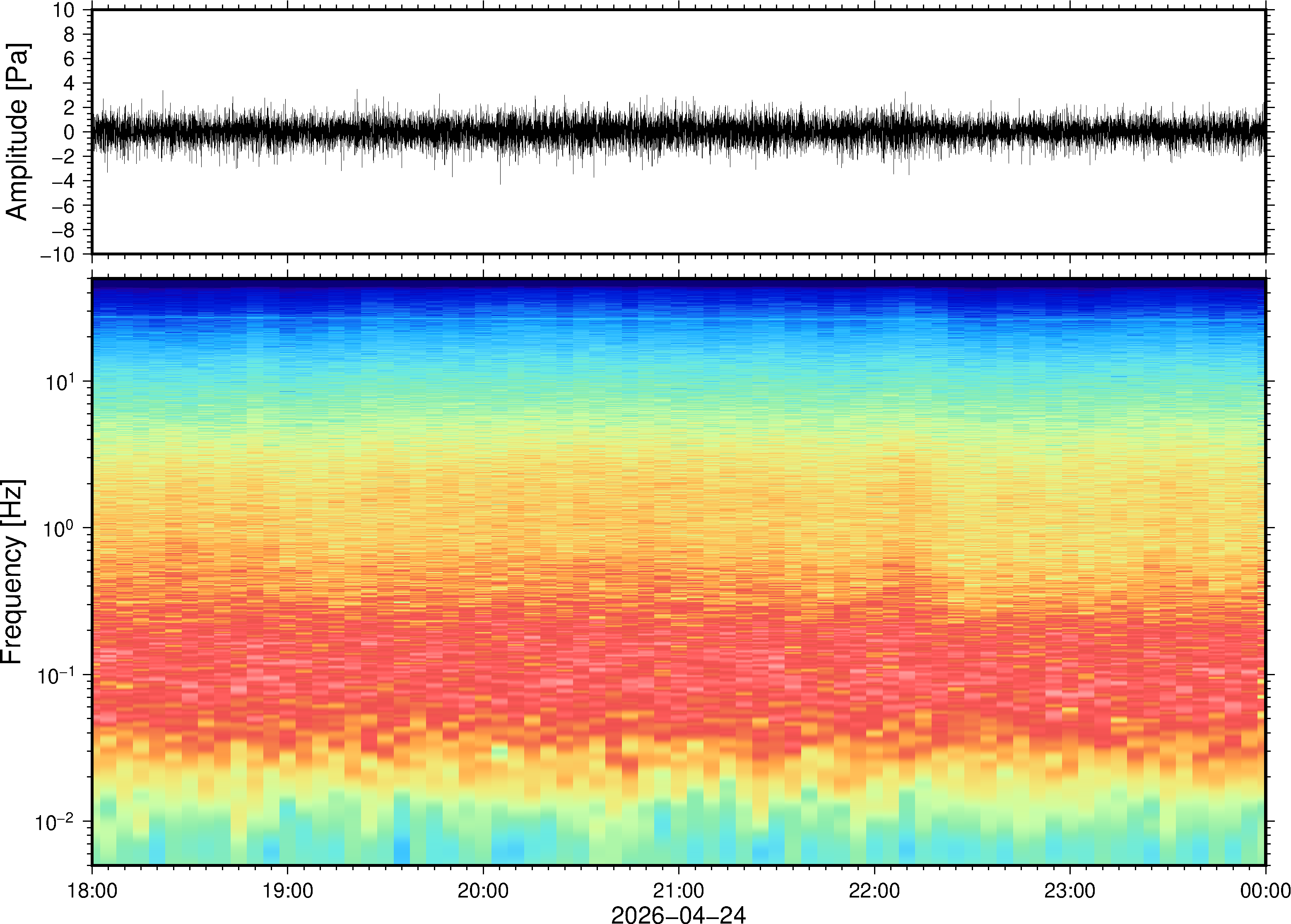Image resolution: width=1291 pixels, height=924 pixels.
Task: Click the 22:00 time axis label
Action: [x=874, y=890]
